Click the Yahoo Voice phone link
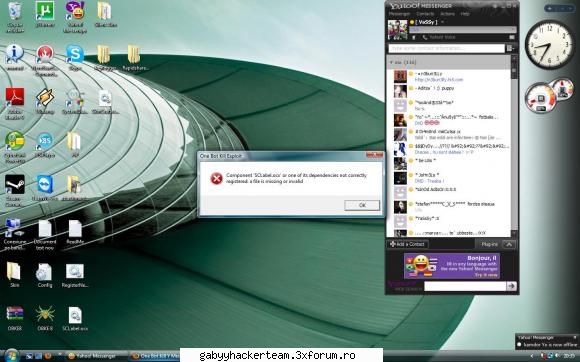The image size is (580, 362). [x=439, y=37]
